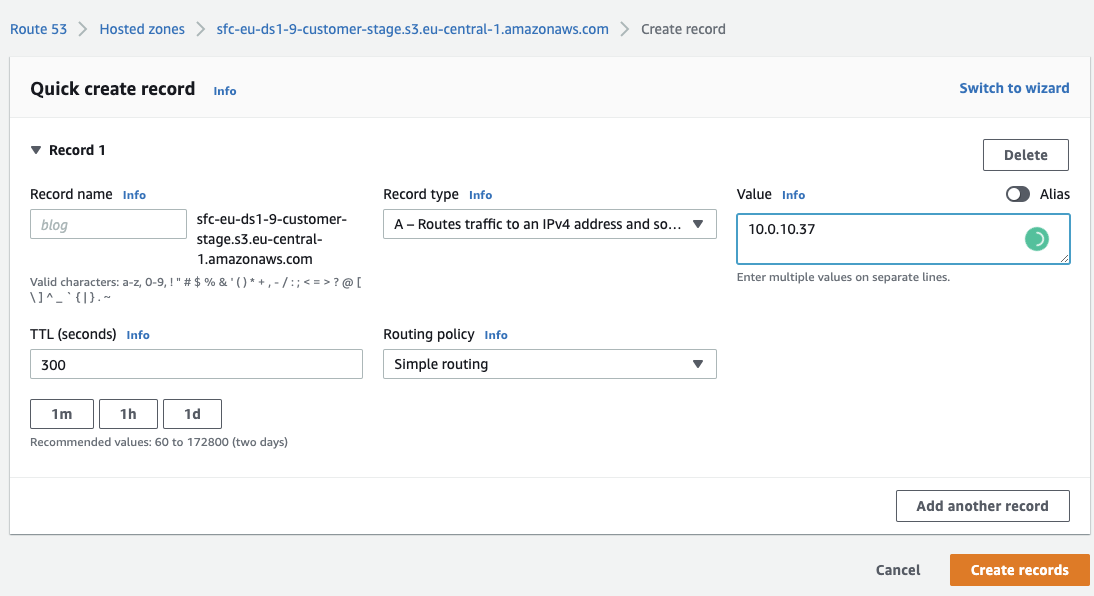Click the Info icon beside Record type
The width and height of the screenshot is (1094, 596).
[x=480, y=194]
